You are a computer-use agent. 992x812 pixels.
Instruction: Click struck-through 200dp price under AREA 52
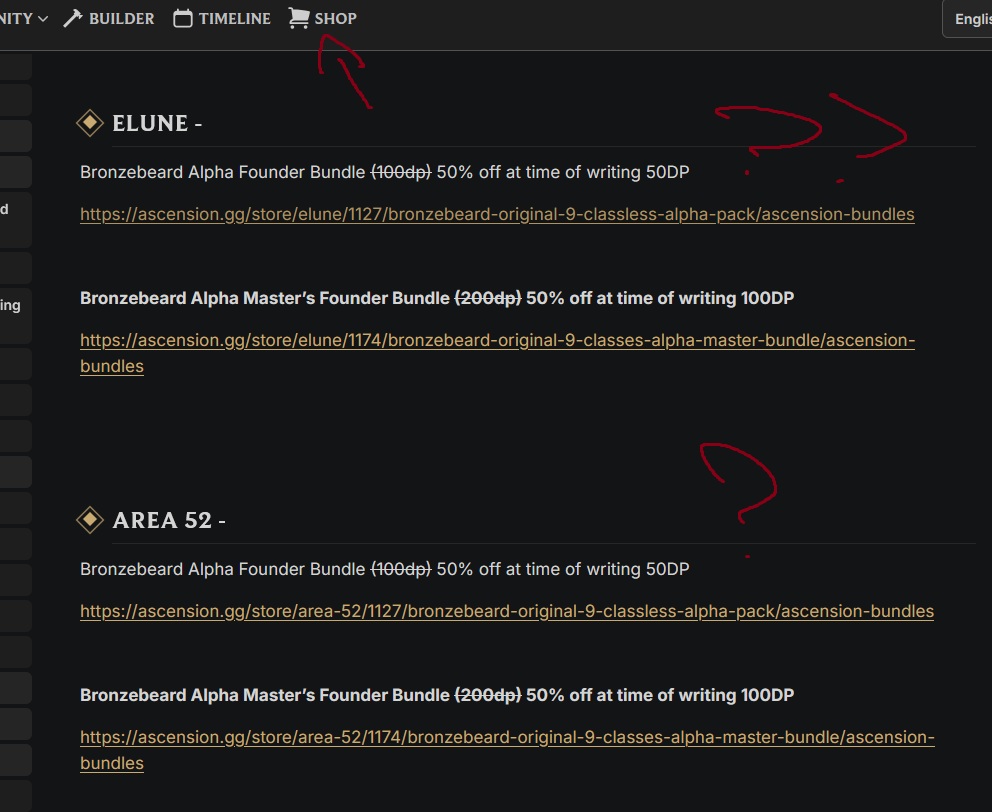click(488, 695)
